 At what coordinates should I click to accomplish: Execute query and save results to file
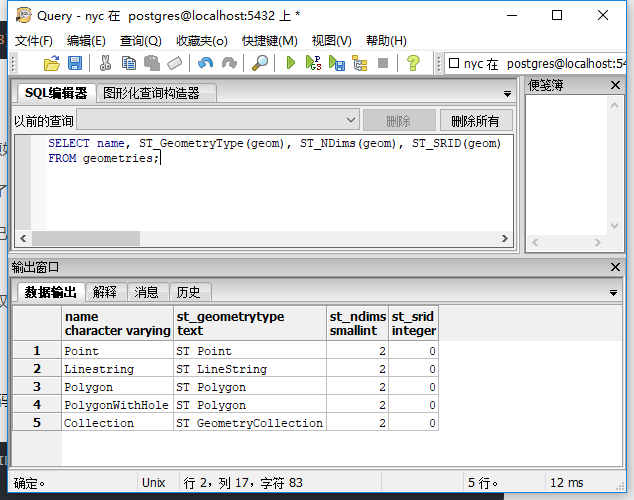pos(336,63)
